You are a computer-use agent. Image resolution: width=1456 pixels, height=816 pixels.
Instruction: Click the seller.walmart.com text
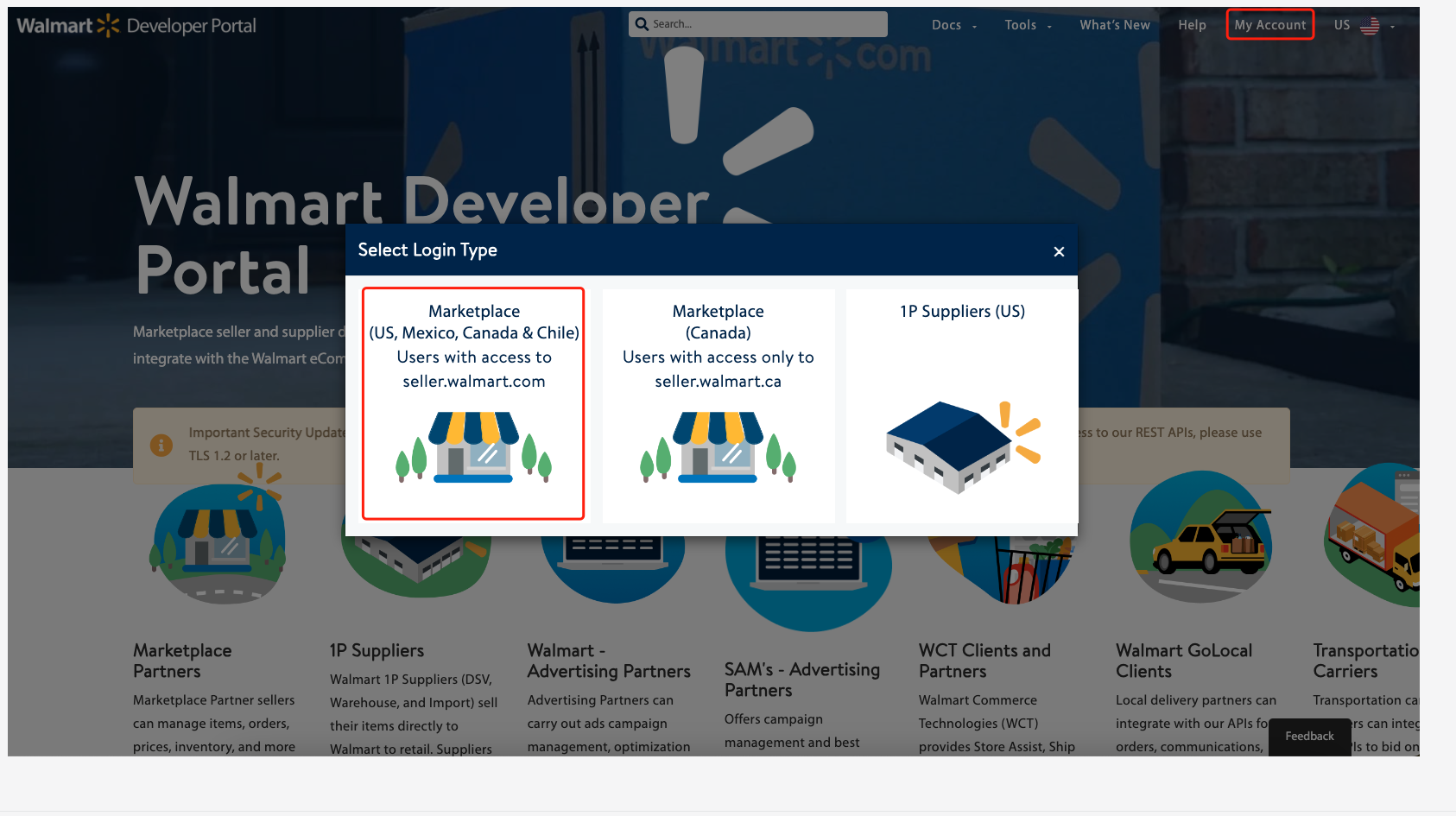point(473,382)
